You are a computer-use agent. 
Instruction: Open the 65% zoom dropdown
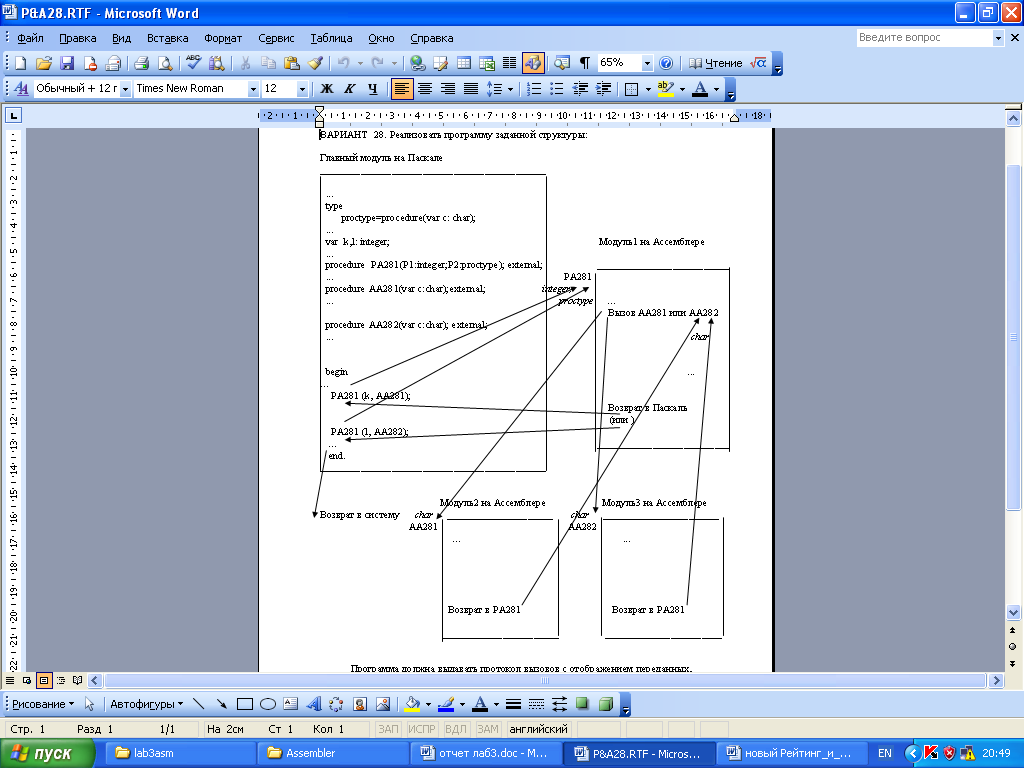[647, 63]
